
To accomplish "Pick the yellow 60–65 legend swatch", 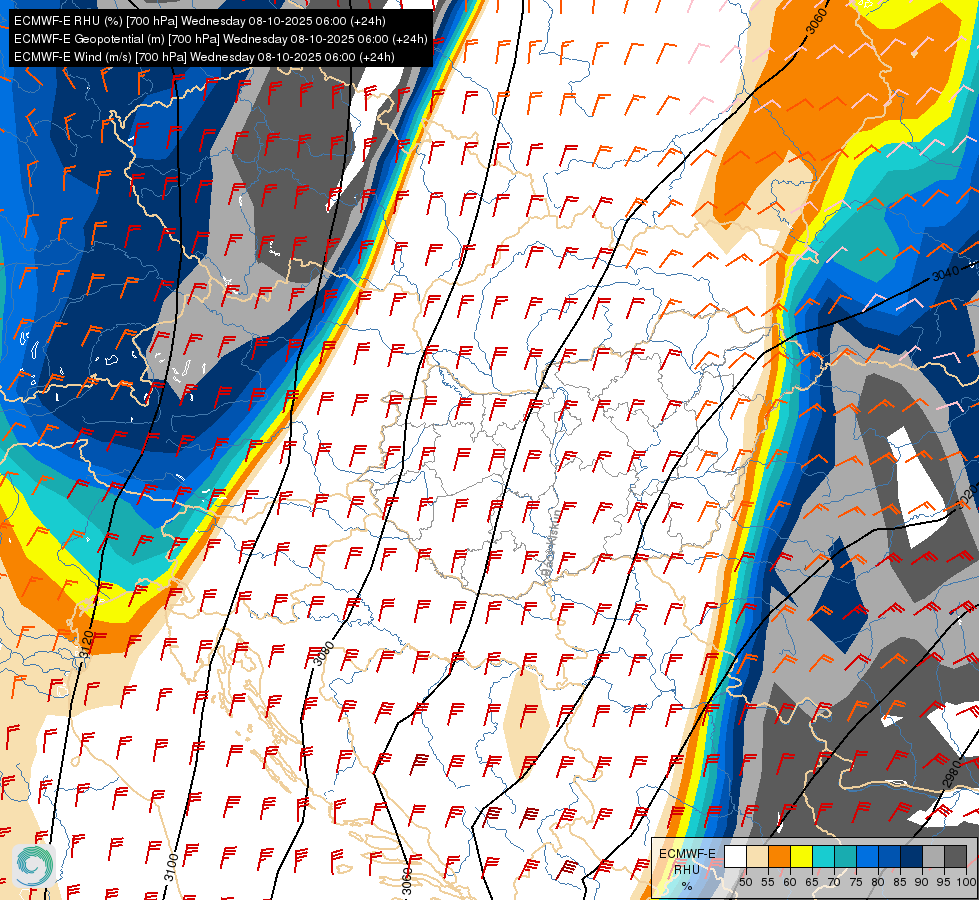I will tap(801, 856).
